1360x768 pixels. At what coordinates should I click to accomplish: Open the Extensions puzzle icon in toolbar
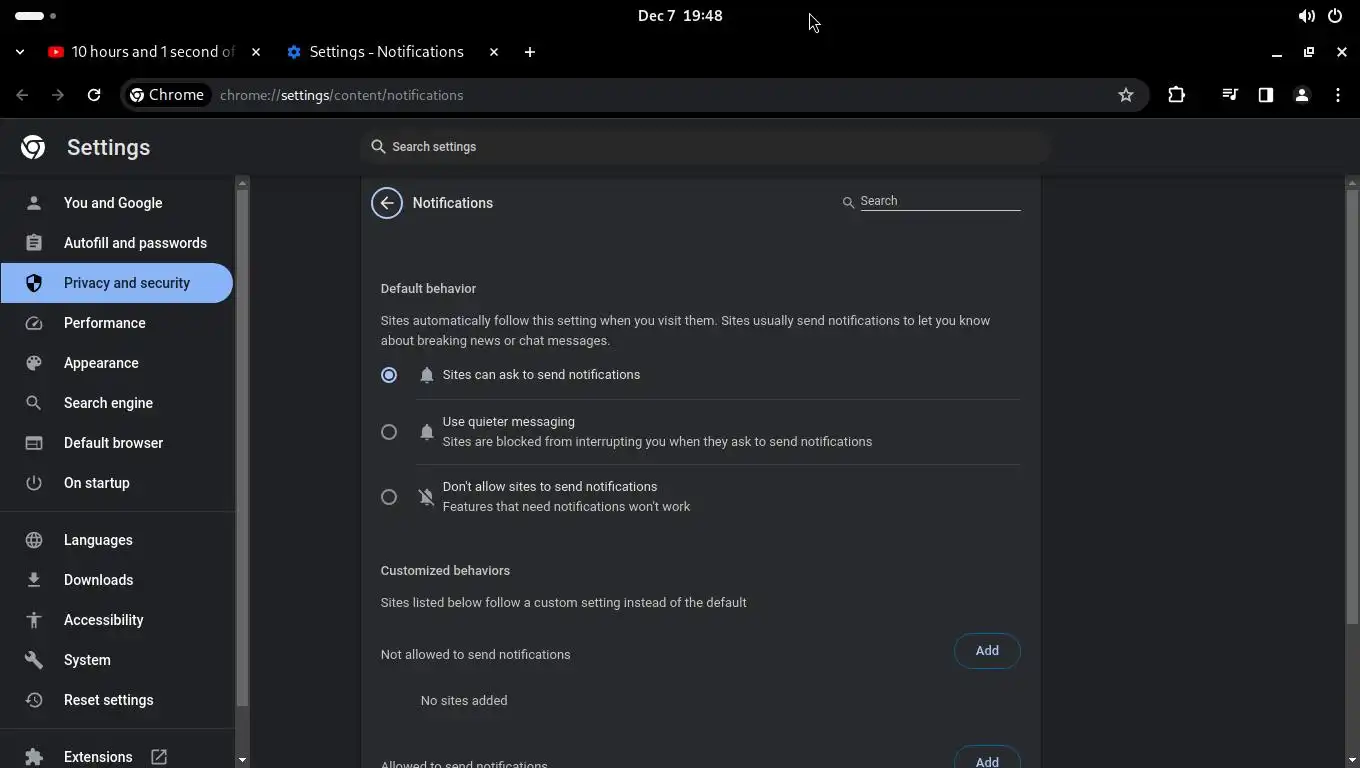(x=1176, y=95)
